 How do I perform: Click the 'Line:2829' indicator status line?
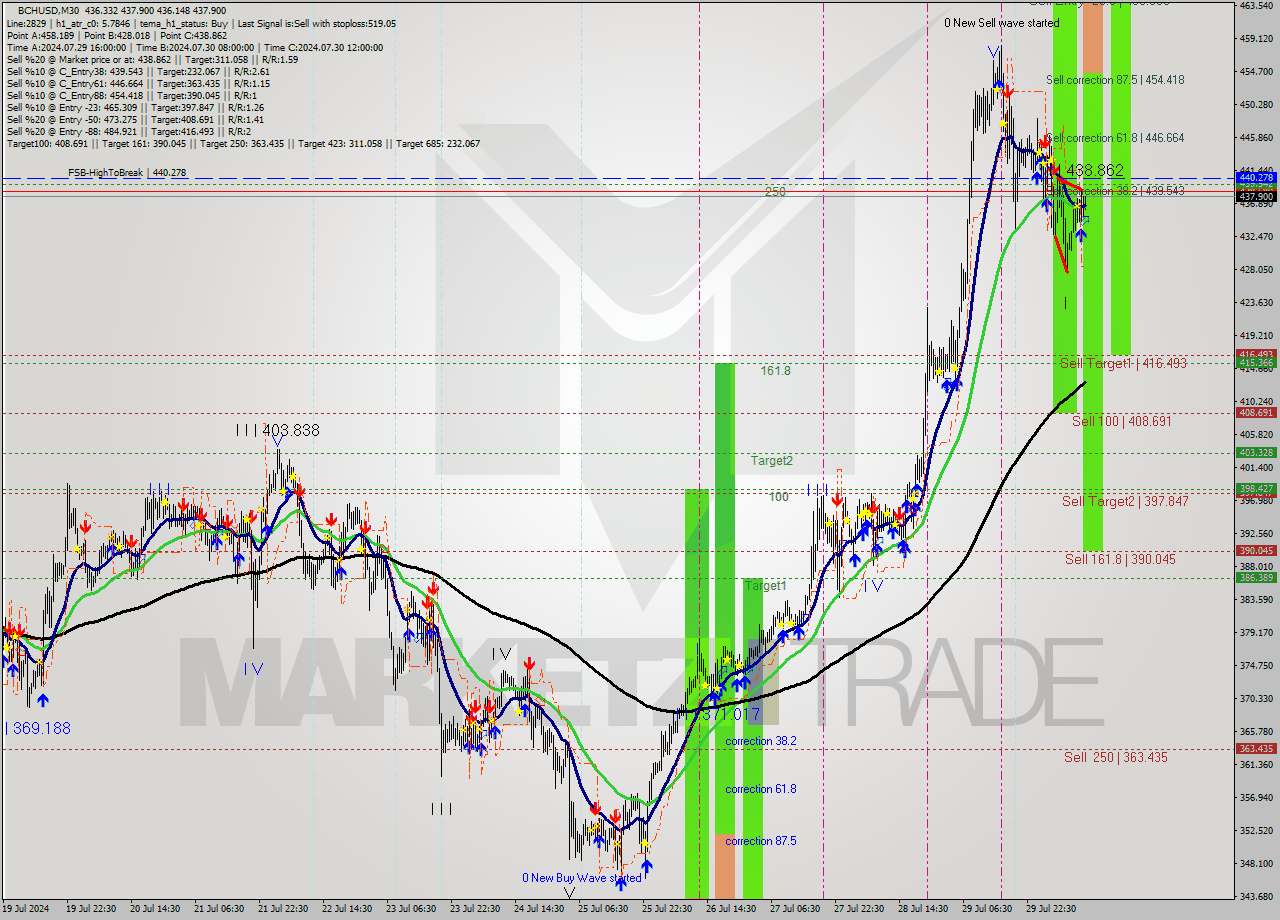(x=200, y=23)
